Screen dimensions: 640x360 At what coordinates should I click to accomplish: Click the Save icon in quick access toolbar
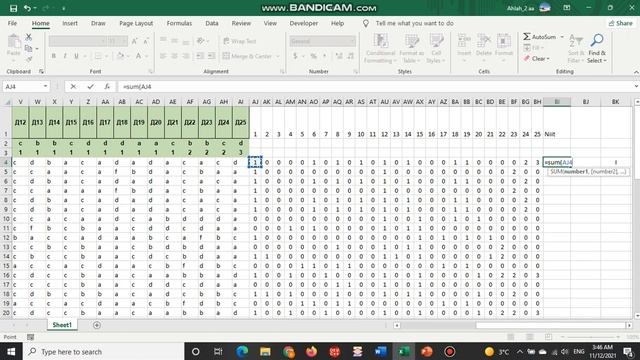tap(13, 8)
